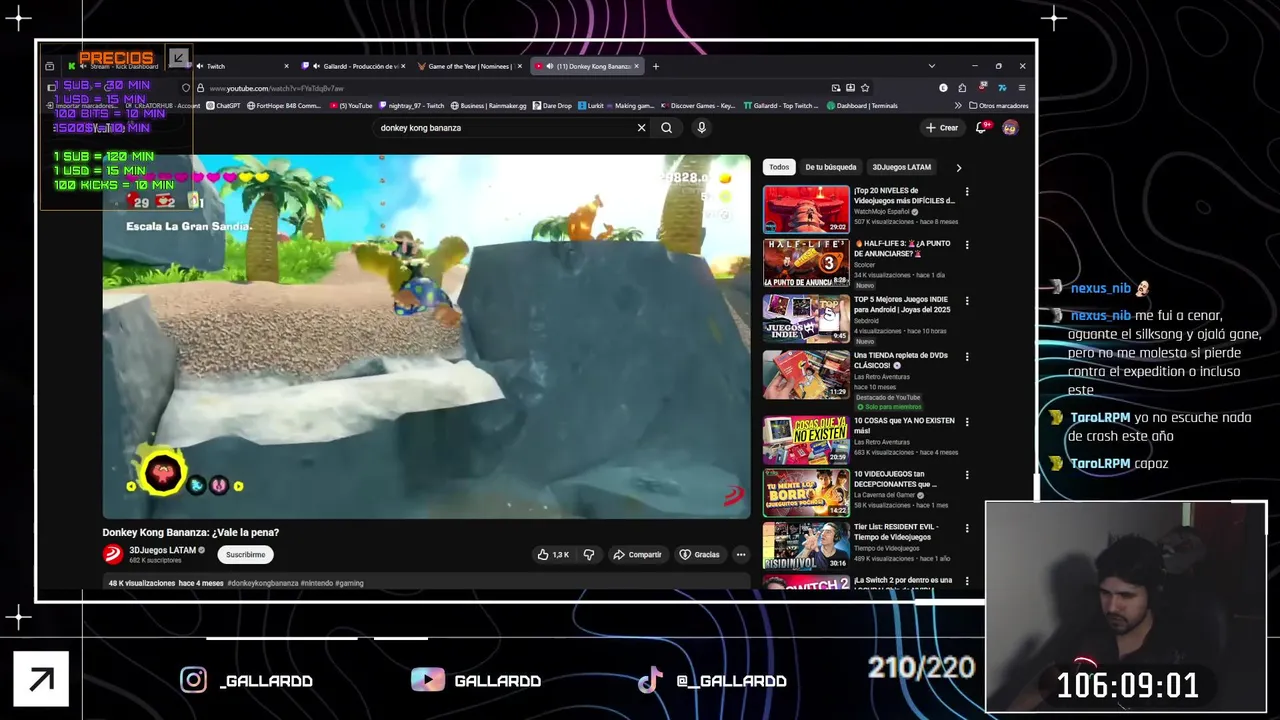Open browser extensions puzzle icon
Screen dimensions: 1280x720
(962, 88)
